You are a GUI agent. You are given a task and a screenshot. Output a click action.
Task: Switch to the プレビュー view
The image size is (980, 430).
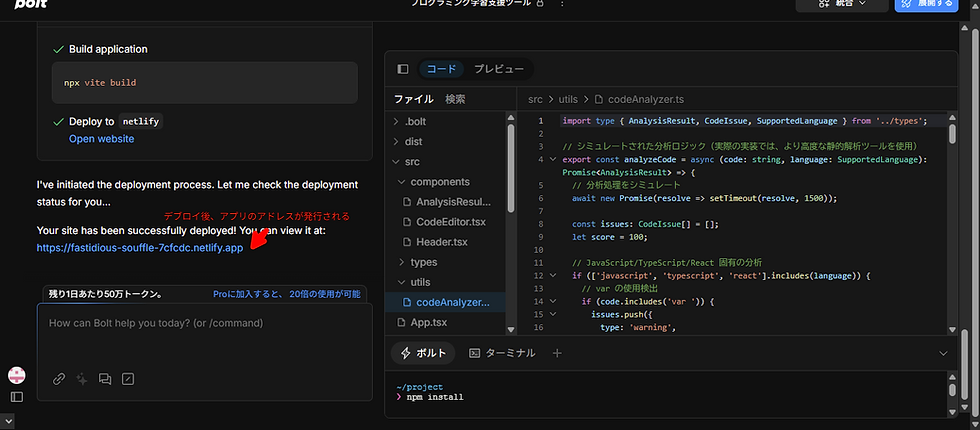[x=499, y=69]
